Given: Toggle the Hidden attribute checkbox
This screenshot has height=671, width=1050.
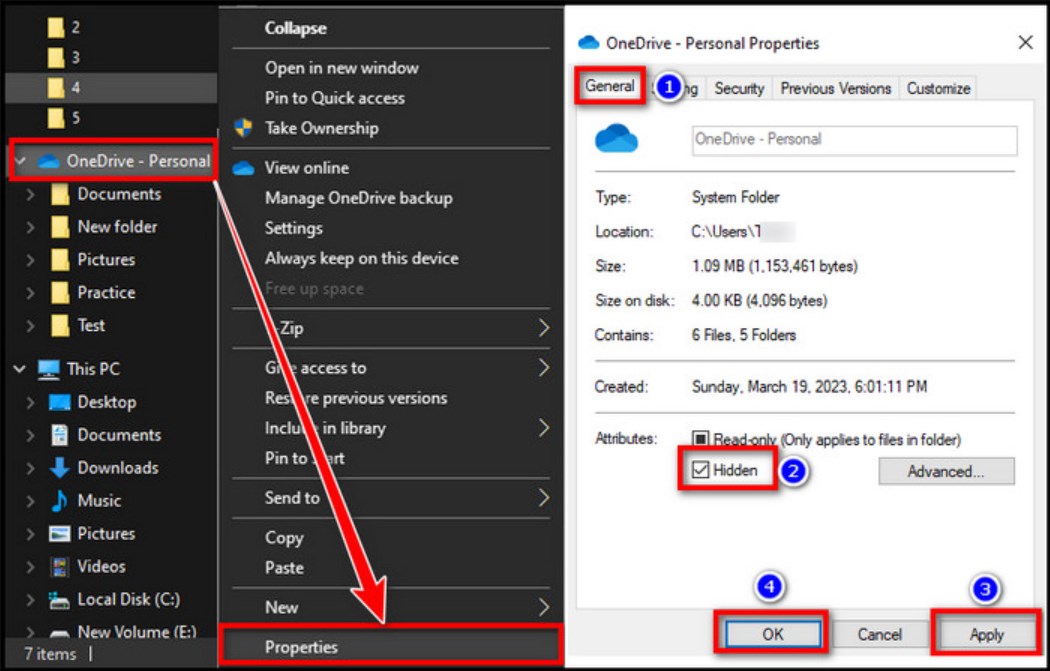Looking at the screenshot, I should click(701, 470).
